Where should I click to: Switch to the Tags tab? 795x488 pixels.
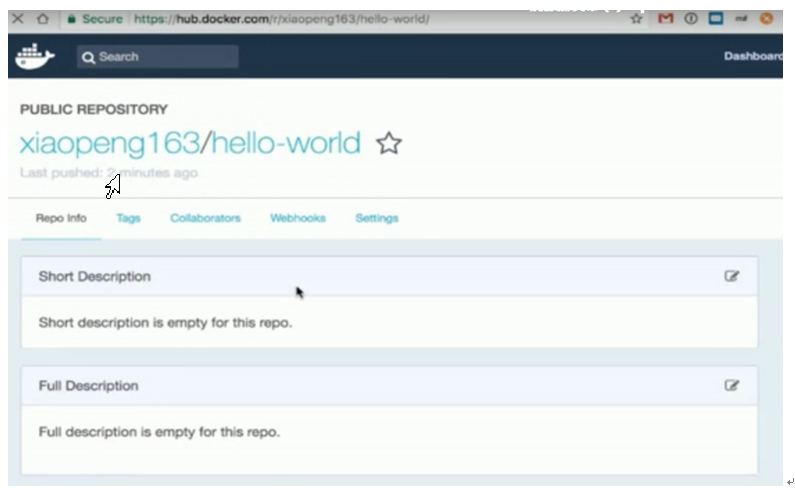click(128, 218)
